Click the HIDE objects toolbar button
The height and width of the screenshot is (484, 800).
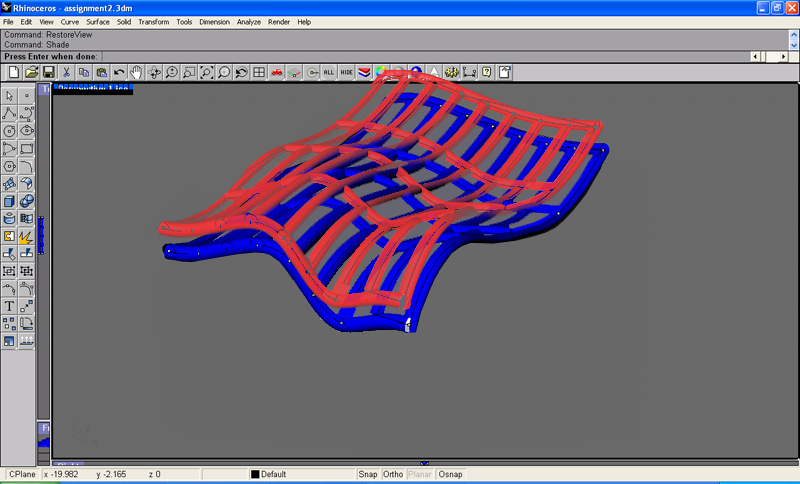(346, 72)
